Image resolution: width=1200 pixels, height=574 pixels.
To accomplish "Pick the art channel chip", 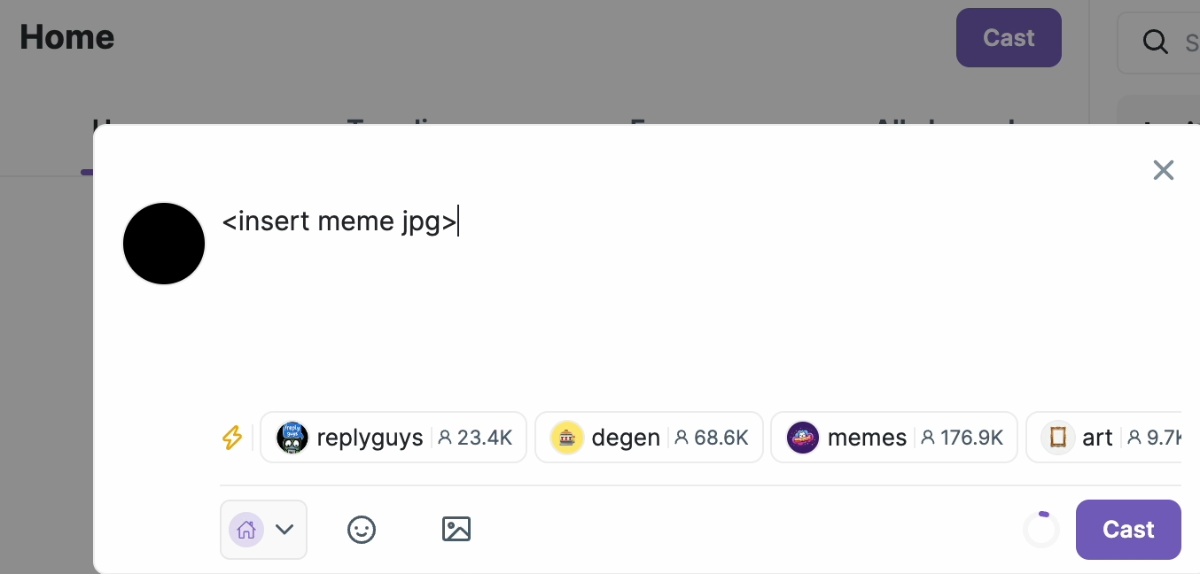I will click(1104, 437).
